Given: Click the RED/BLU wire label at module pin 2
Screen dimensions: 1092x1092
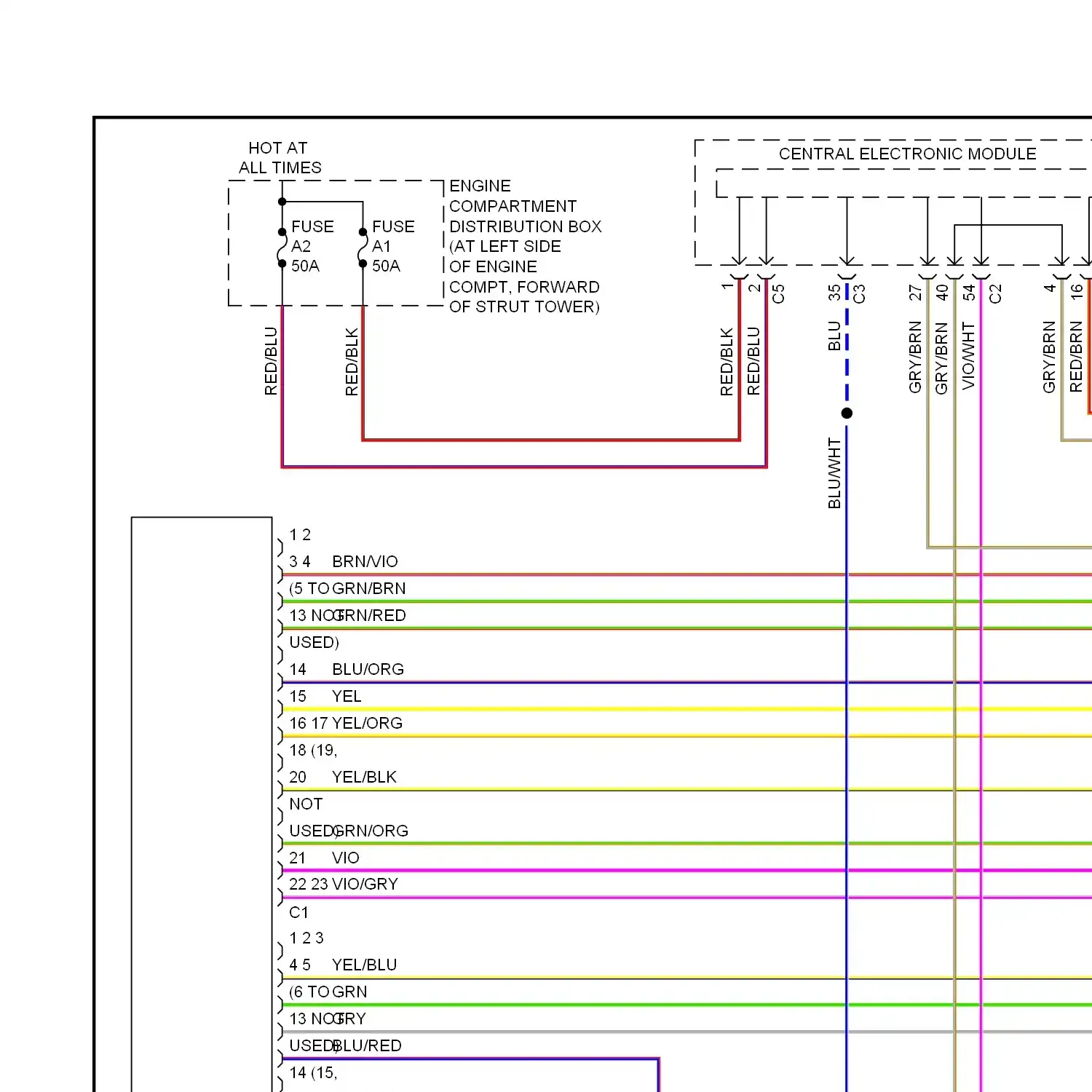Looking at the screenshot, I should tap(753, 361).
